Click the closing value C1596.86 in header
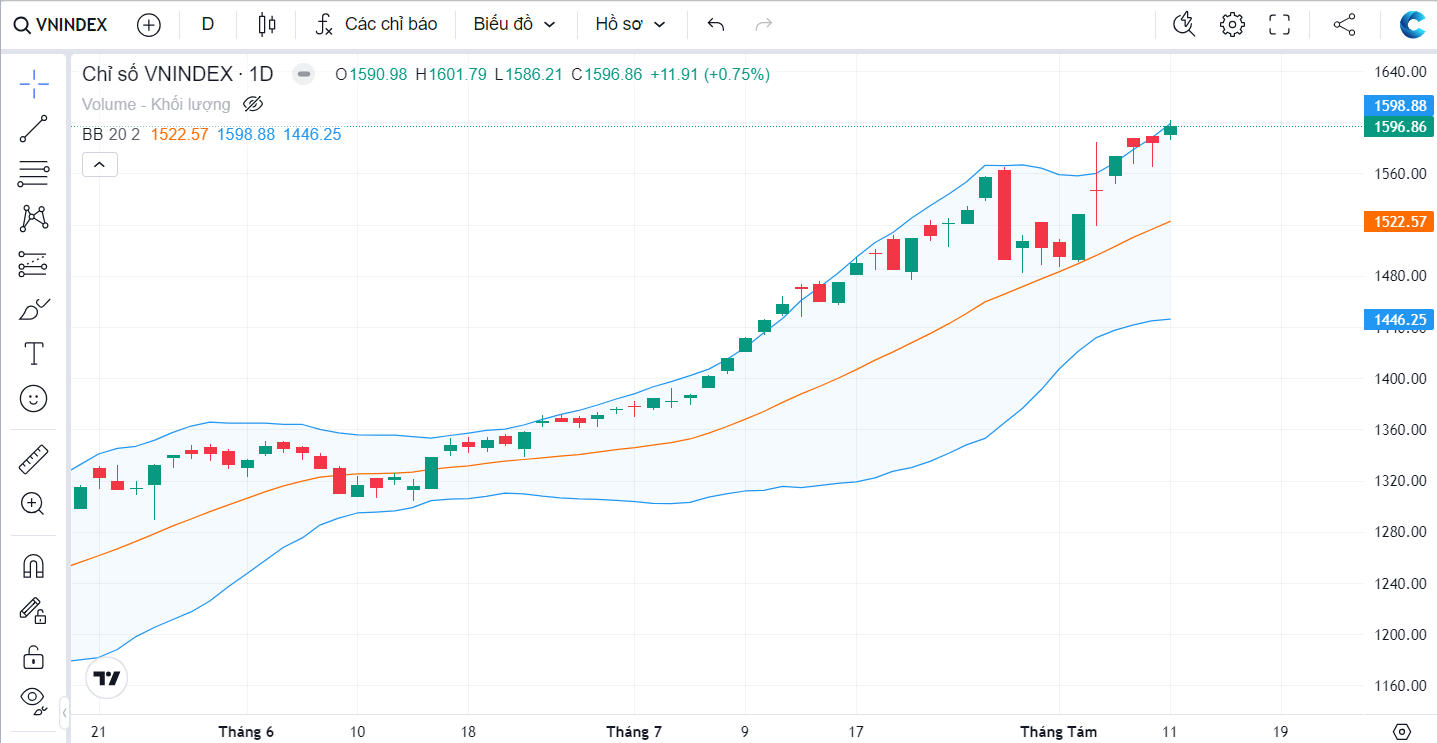Screen dimensions: 1437x743 pyautogui.click(x=607, y=74)
